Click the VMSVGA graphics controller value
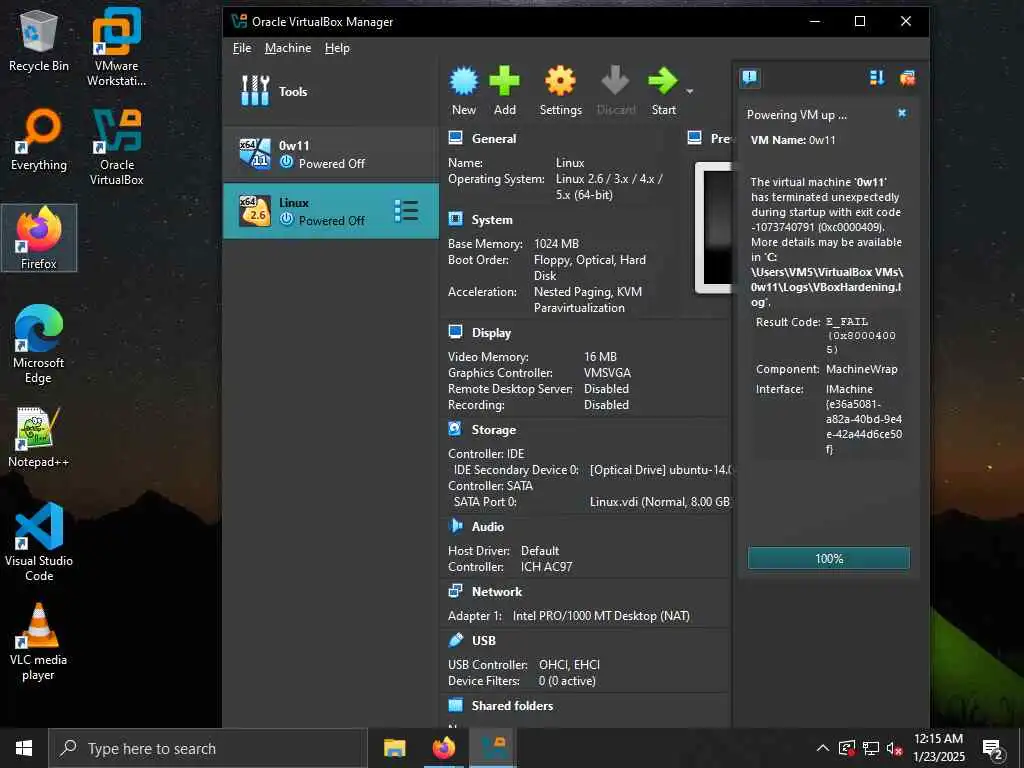This screenshot has width=1024, height=768. [x=607, y=373]
